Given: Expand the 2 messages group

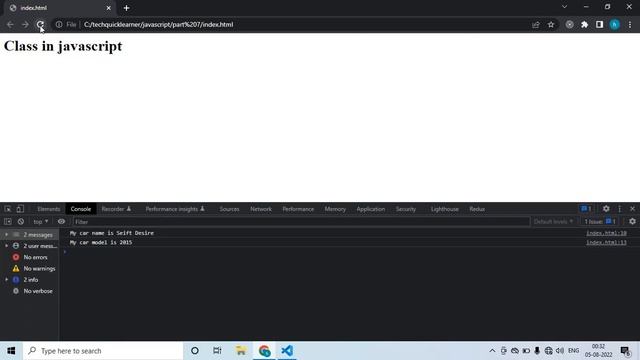Looking at the screenshot, I should coord(7,235).
